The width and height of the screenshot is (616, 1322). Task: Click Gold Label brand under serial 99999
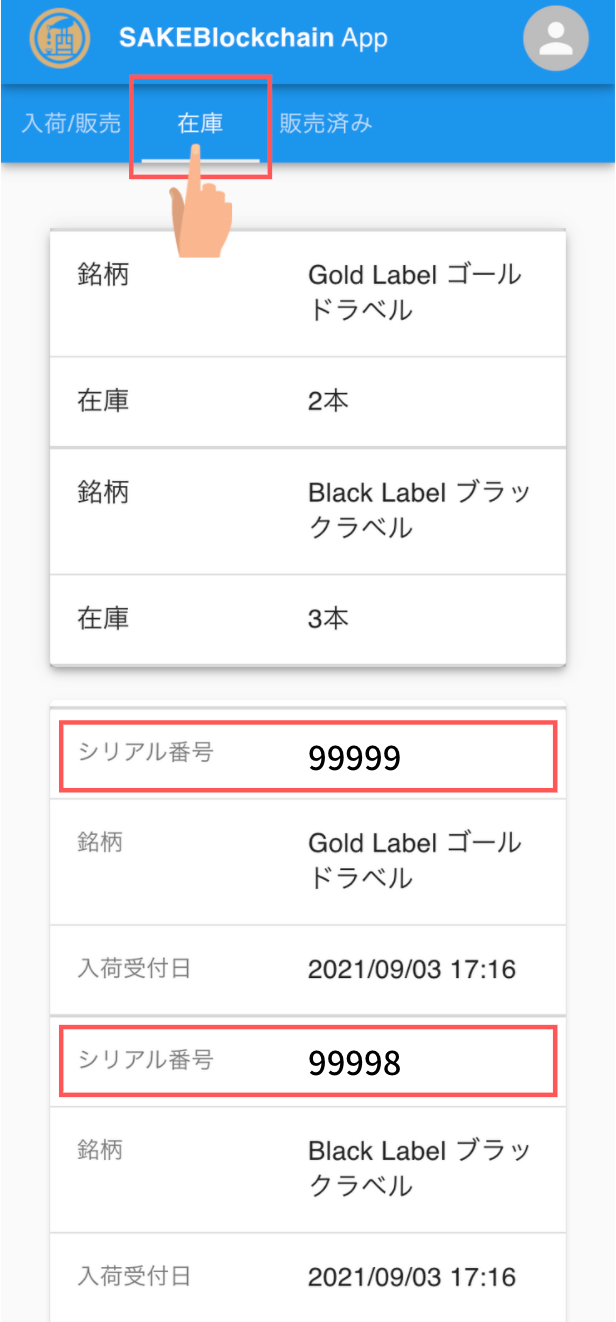click(x=308, y=860)
